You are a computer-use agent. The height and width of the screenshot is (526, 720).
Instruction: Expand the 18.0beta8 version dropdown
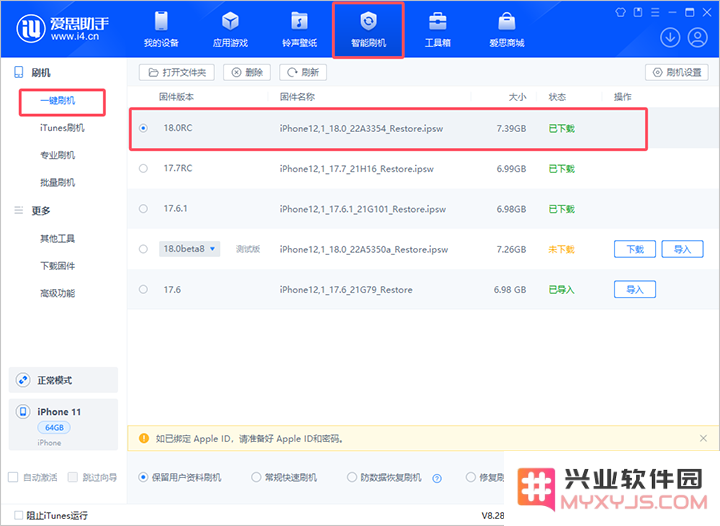tap(189, 249)
